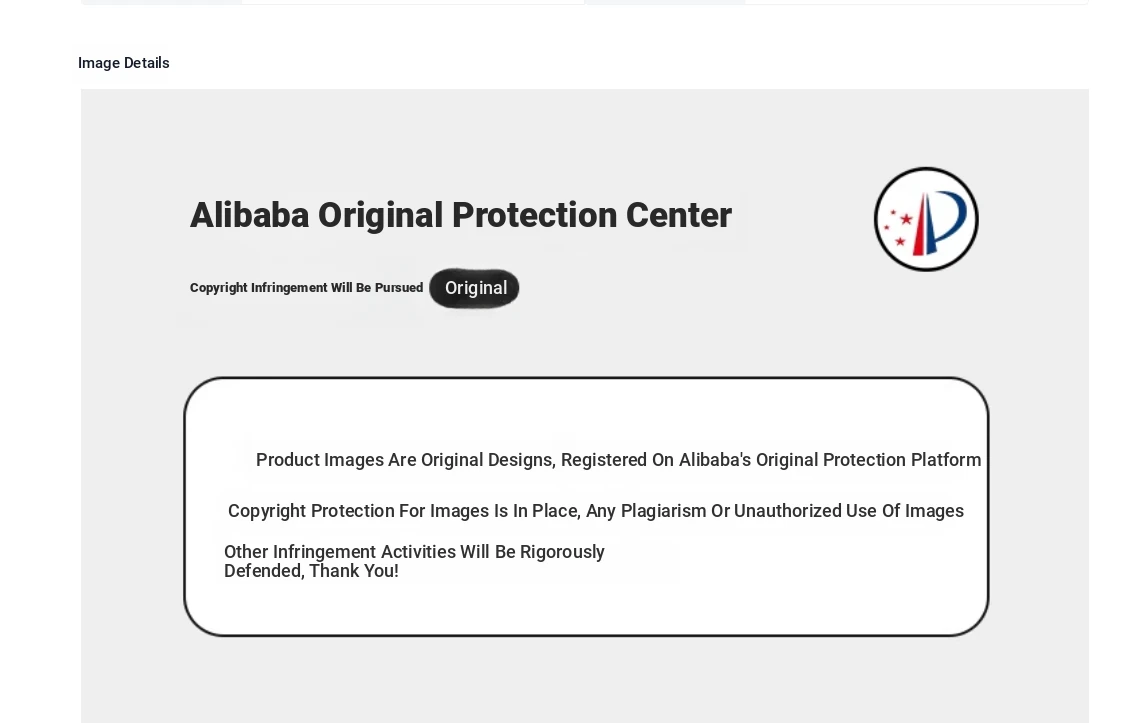Image resolution: width=1124 pixels, height=723 pixels.
Task: Click the word Alibaba in the headline
Action: click(x=249, y=215)
